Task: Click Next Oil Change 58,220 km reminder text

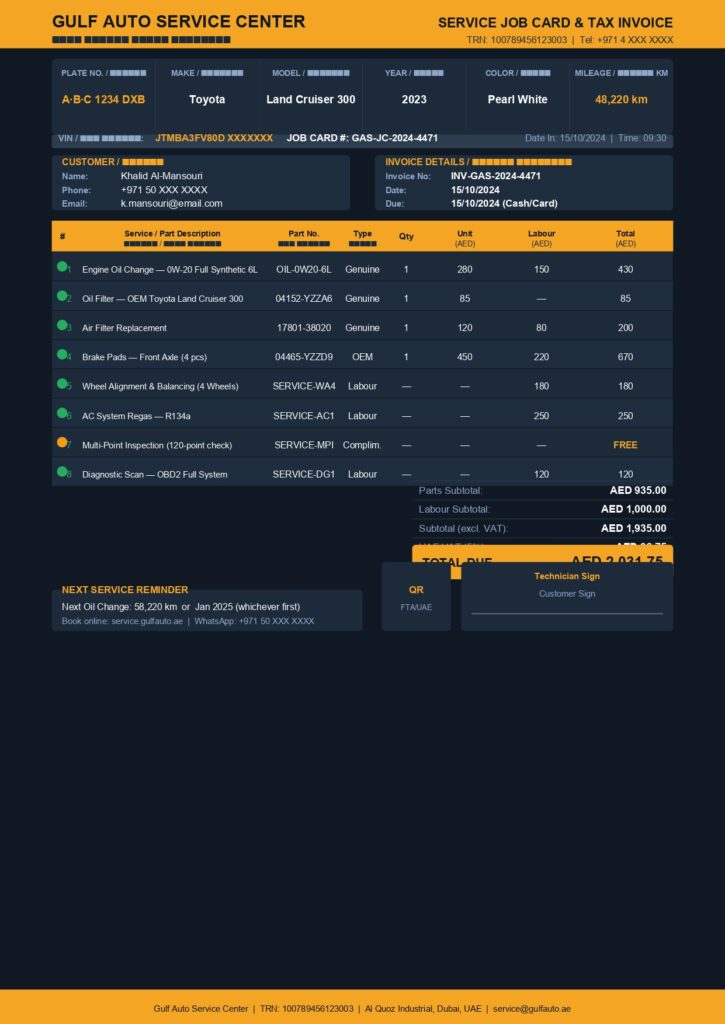Action: pyautogui.click(x=181, y=607)
